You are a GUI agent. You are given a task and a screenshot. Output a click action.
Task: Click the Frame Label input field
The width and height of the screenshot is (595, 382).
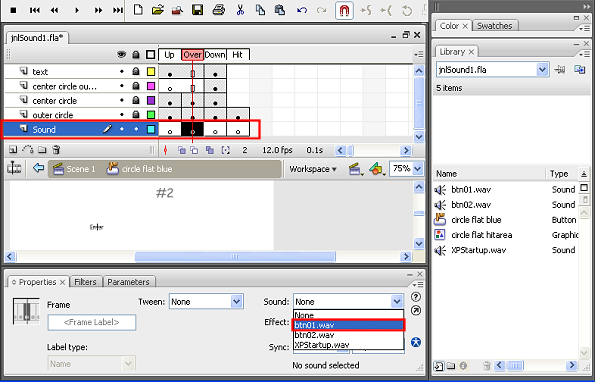pos(92,322)
